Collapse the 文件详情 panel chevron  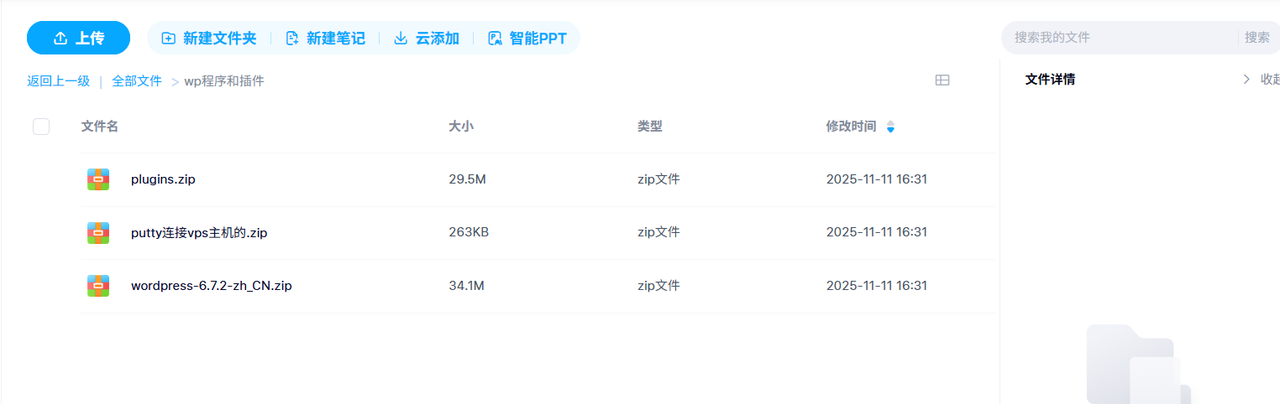click(1246, 79)
